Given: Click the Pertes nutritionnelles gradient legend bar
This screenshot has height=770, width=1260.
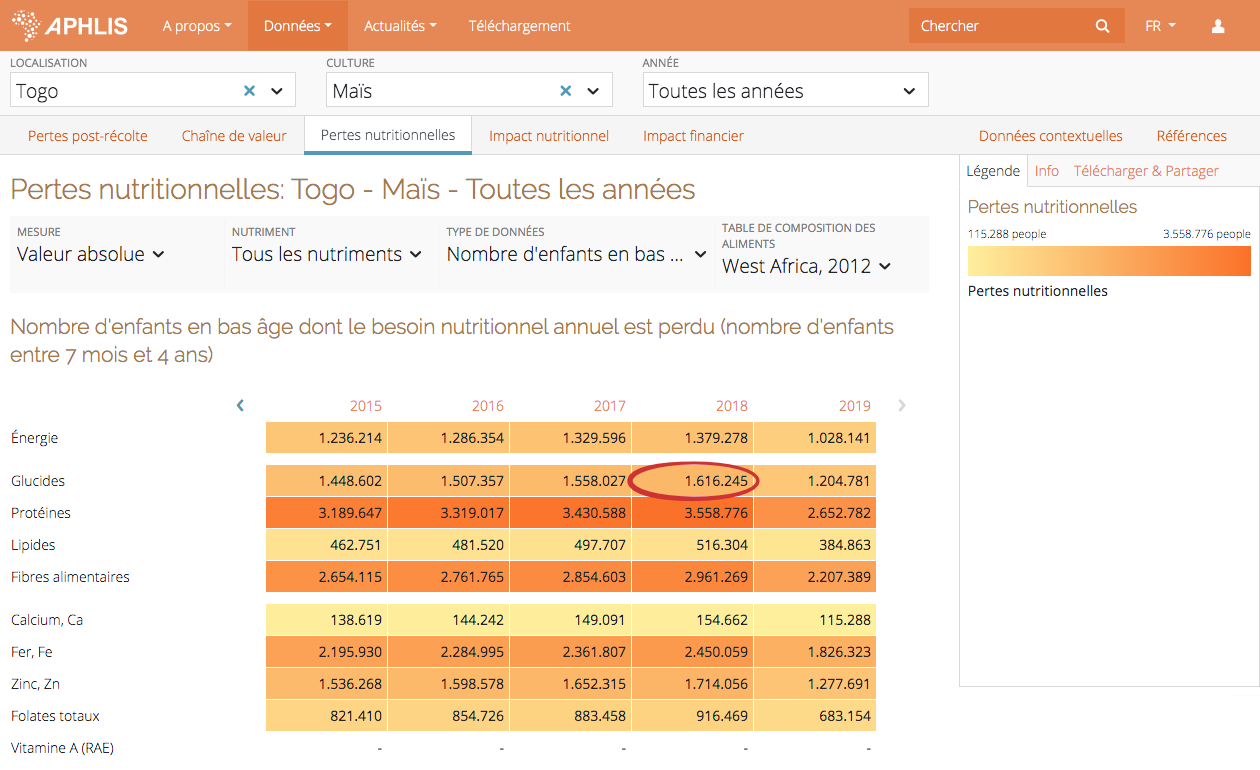Looking at the screenshot, I should click(1109, 261).
